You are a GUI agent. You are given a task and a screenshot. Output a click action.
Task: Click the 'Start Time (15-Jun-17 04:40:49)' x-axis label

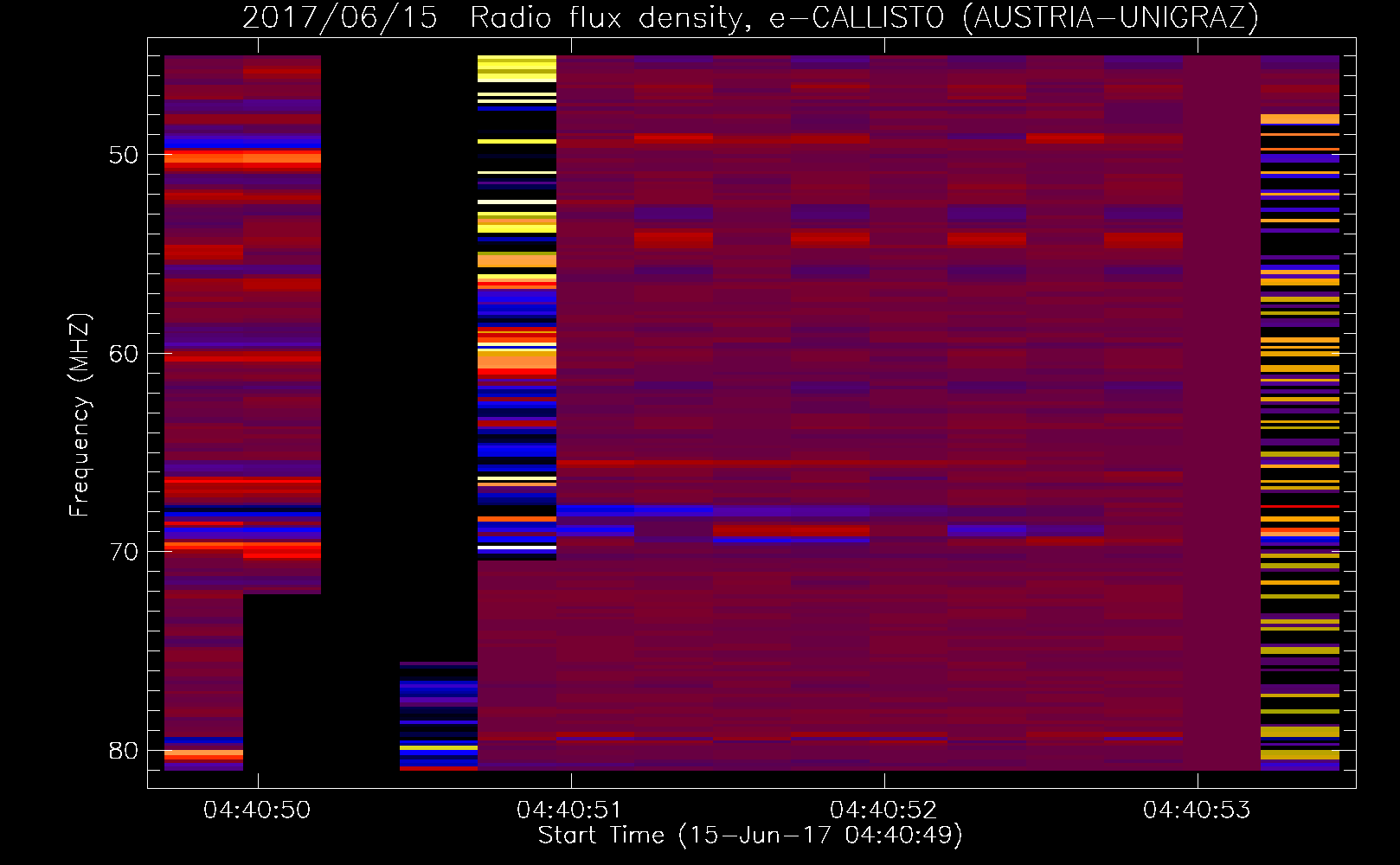coord(750,836)
